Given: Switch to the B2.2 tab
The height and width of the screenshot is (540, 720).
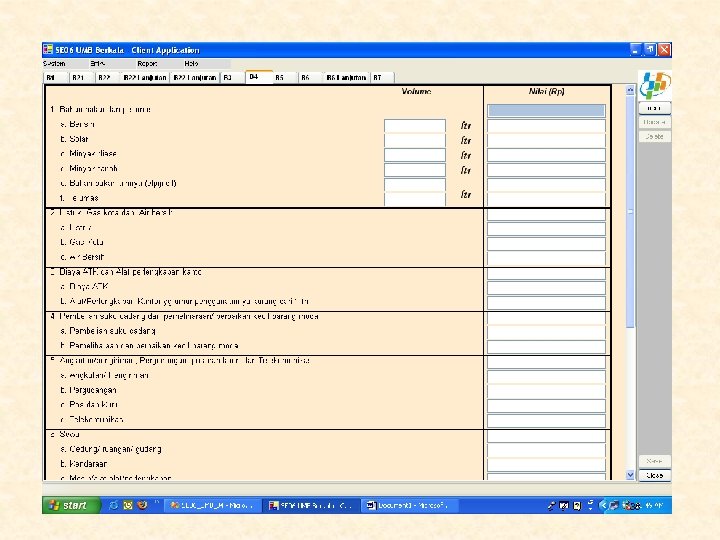Looking at the screenshot, I should click(x=107, y=78).
